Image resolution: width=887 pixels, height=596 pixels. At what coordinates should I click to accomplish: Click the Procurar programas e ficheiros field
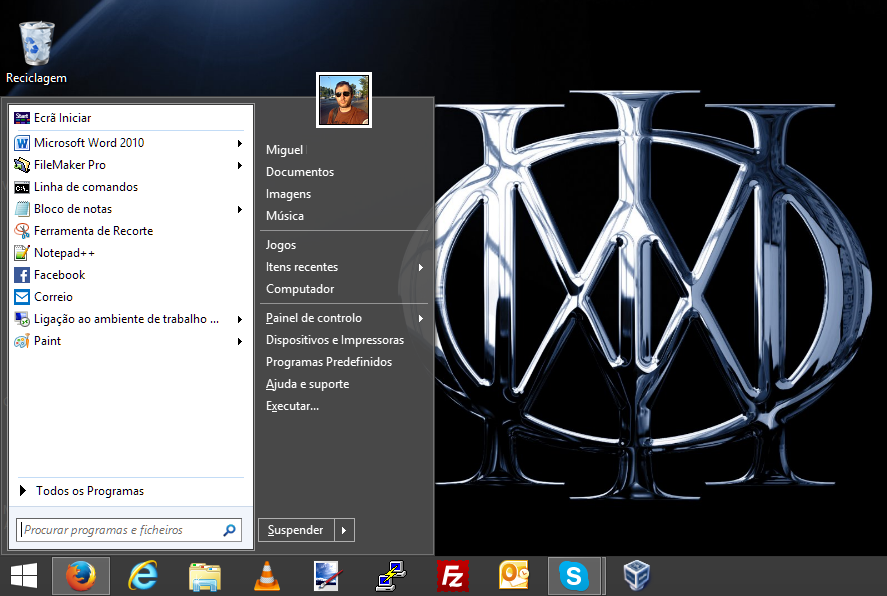click(x=129, y=530)
